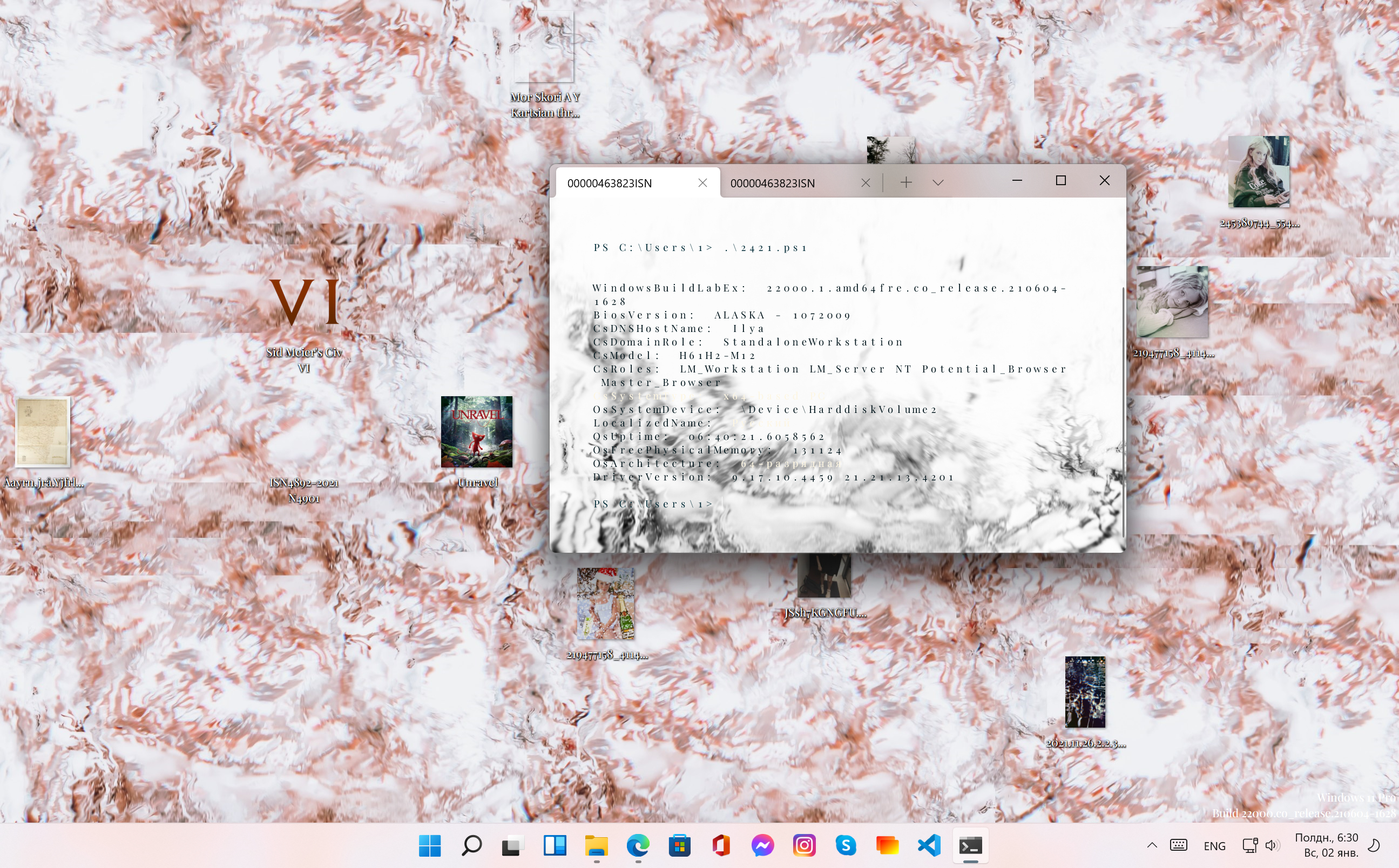Show hidden system tray icons

[x=1152, y=845]
